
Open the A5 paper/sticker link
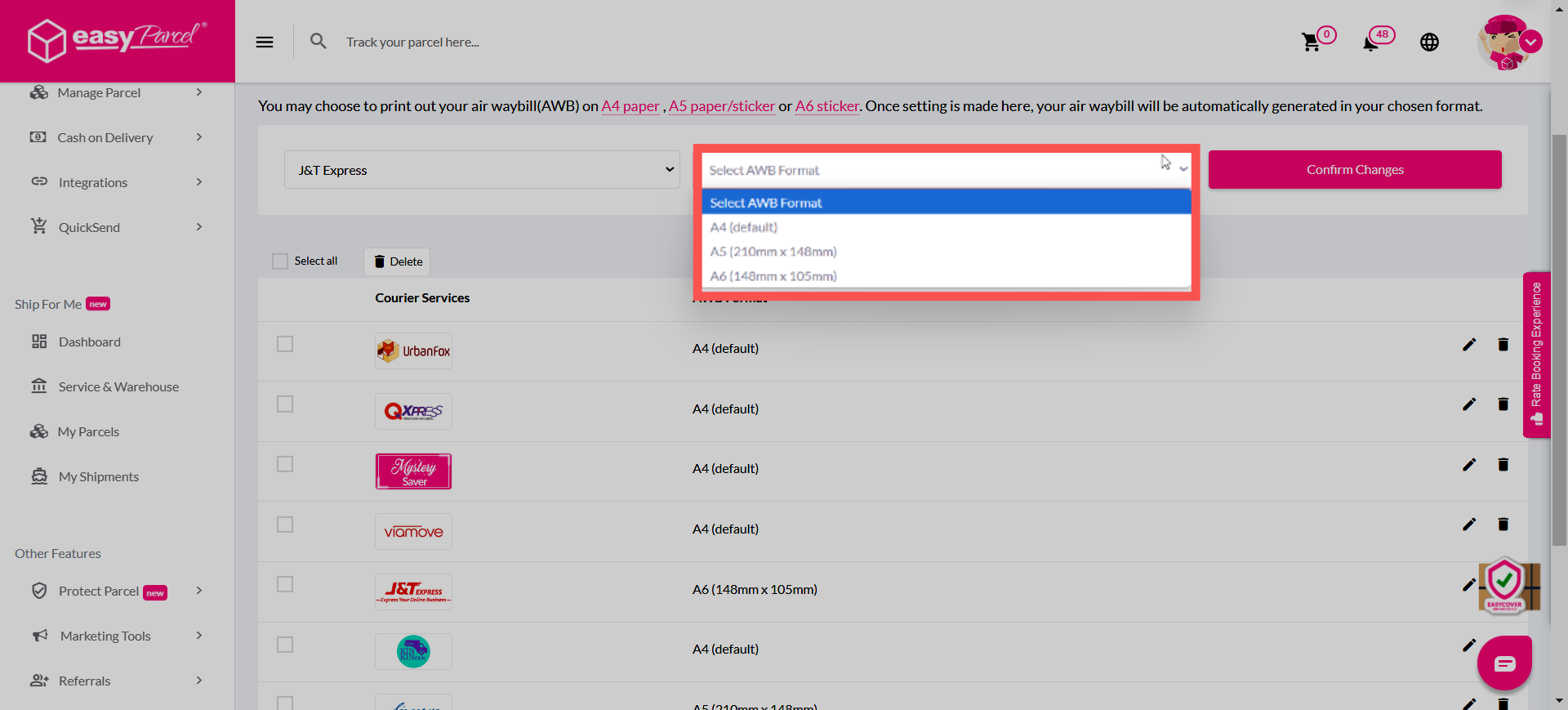tap(721, 106)
